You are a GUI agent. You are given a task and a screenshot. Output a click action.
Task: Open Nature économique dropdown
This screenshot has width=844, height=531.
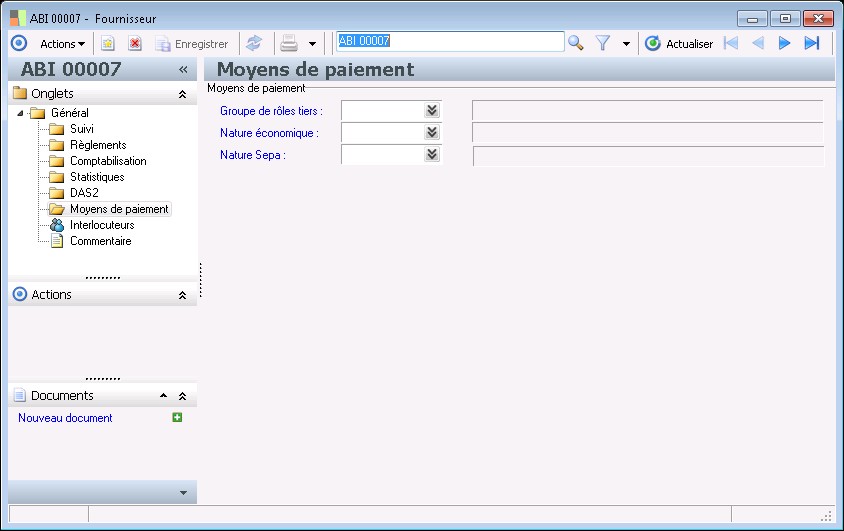tap(432, 132)
